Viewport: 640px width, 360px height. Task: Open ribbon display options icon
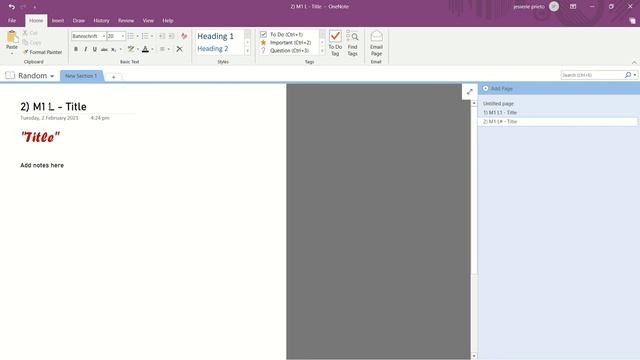[x=573, y=7]
